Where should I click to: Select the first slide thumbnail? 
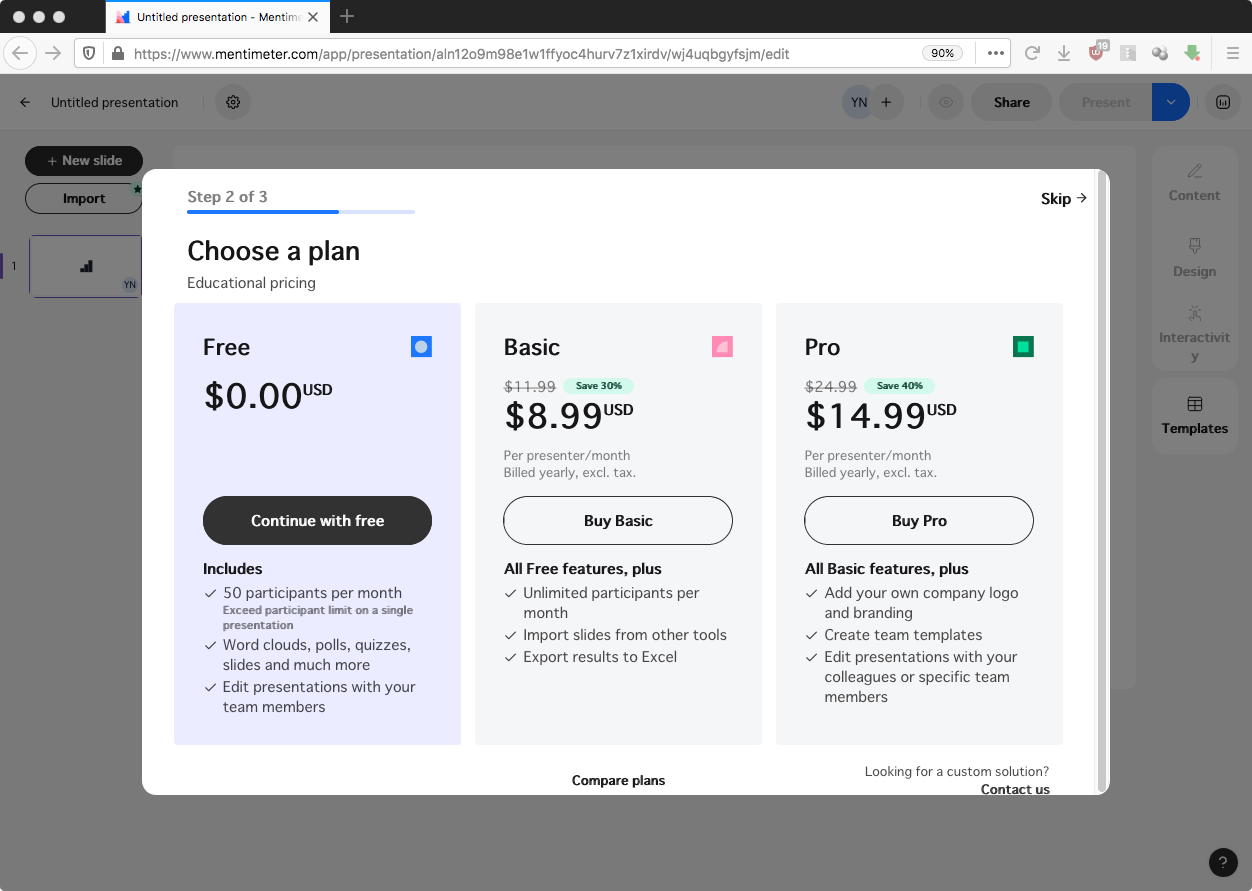(x=86, y=266)
